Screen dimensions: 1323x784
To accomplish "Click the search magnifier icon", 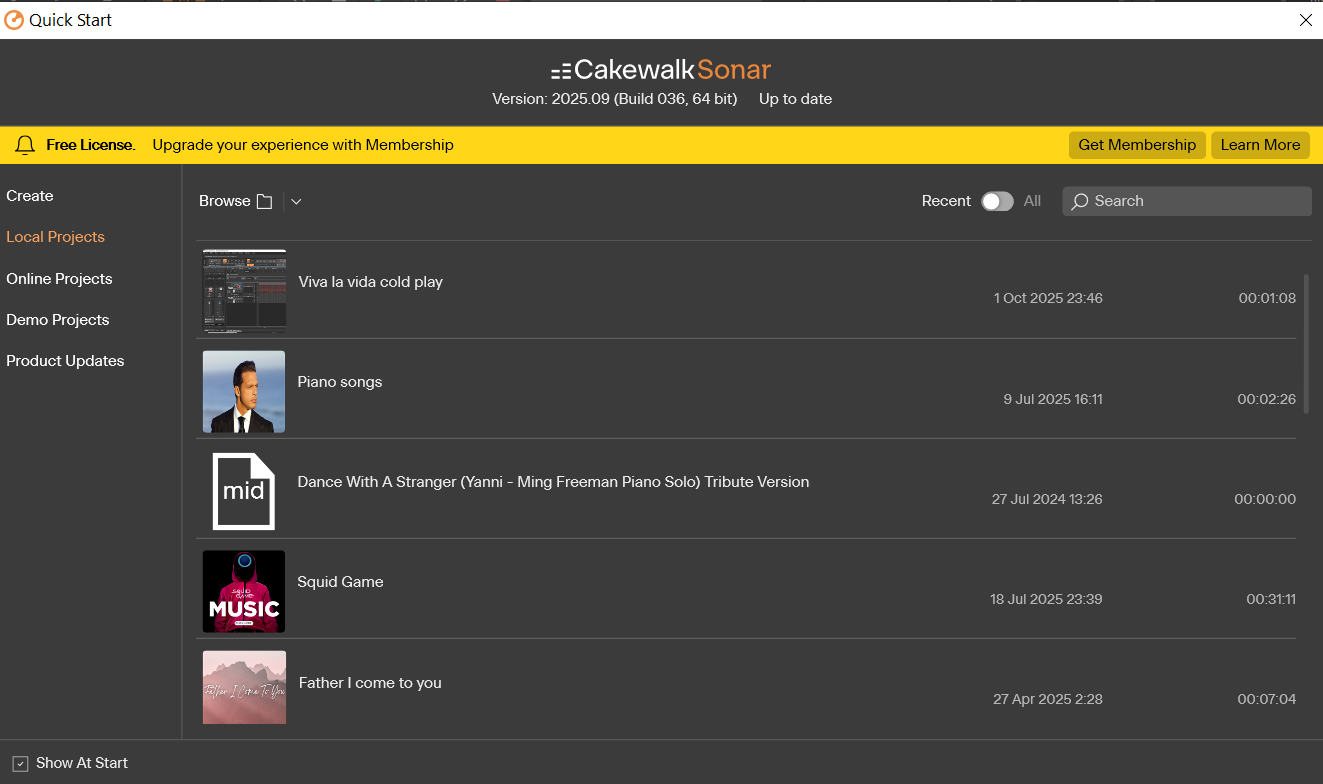I will point(1079,201).
